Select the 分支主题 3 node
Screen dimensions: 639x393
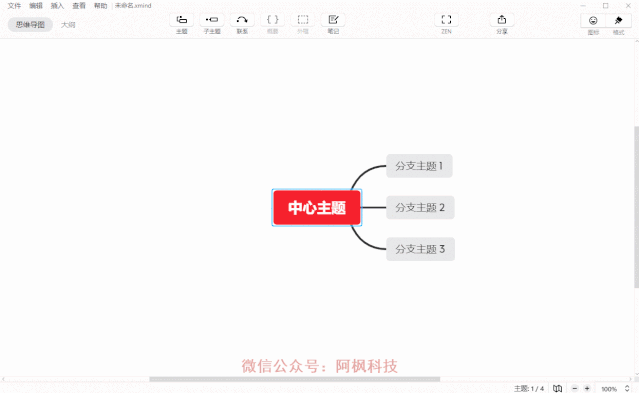[420, 249]
